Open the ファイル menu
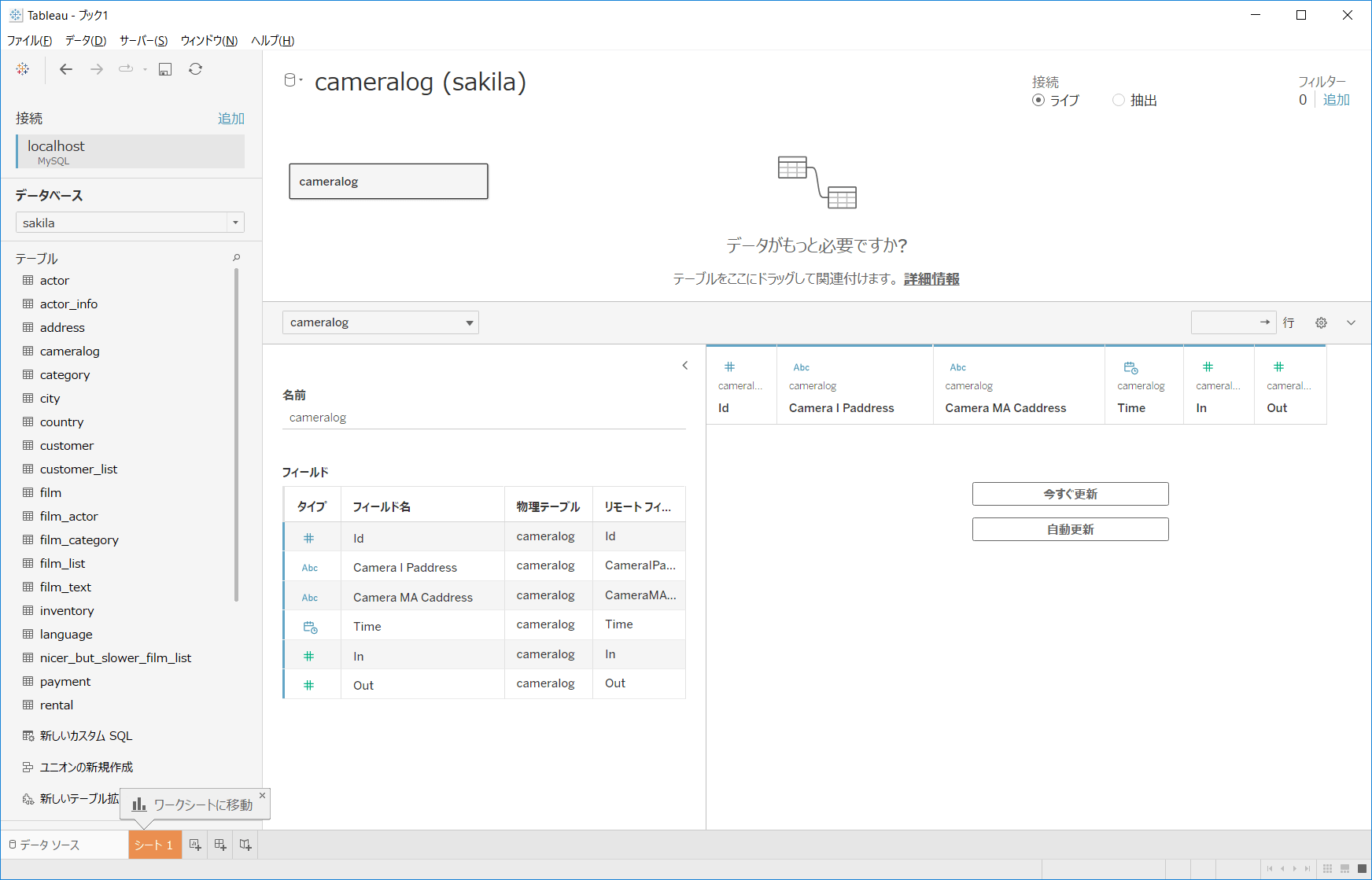 pyautogui.click(x=29, y=41)
